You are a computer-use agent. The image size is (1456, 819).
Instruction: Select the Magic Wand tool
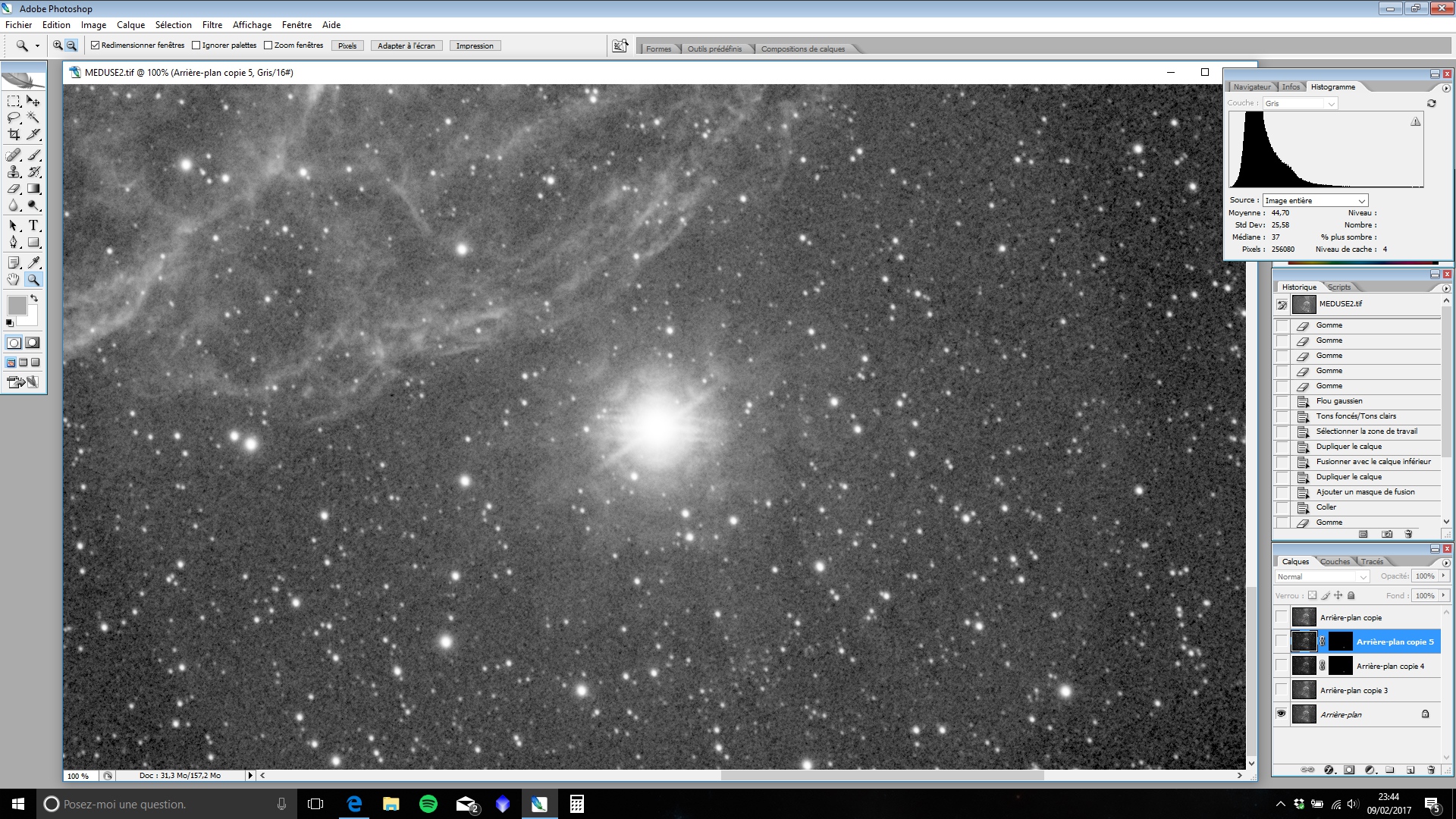(33, 118)
